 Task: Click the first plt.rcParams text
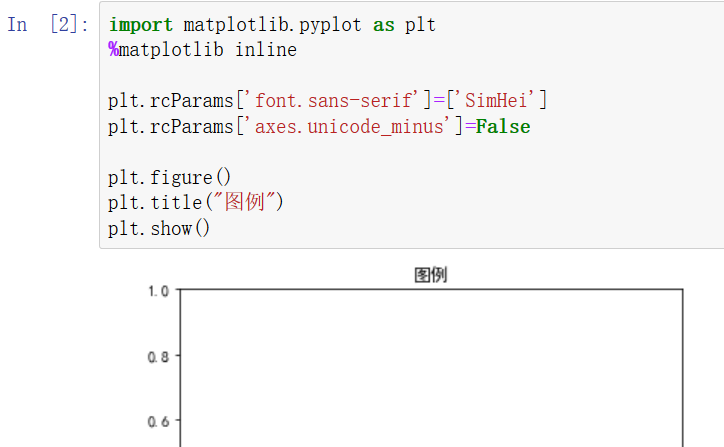click(x=171, y=101)
